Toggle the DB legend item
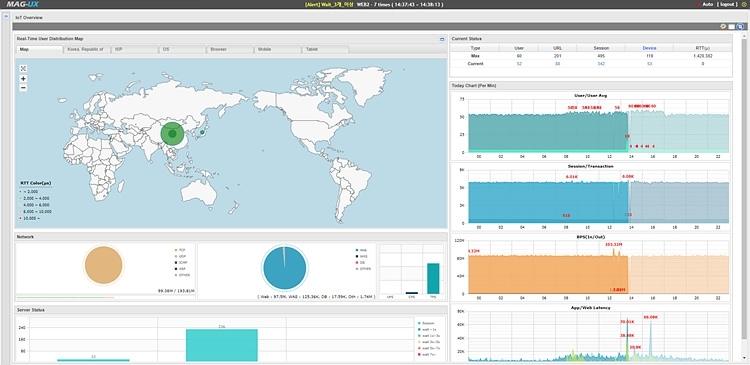 360,263
